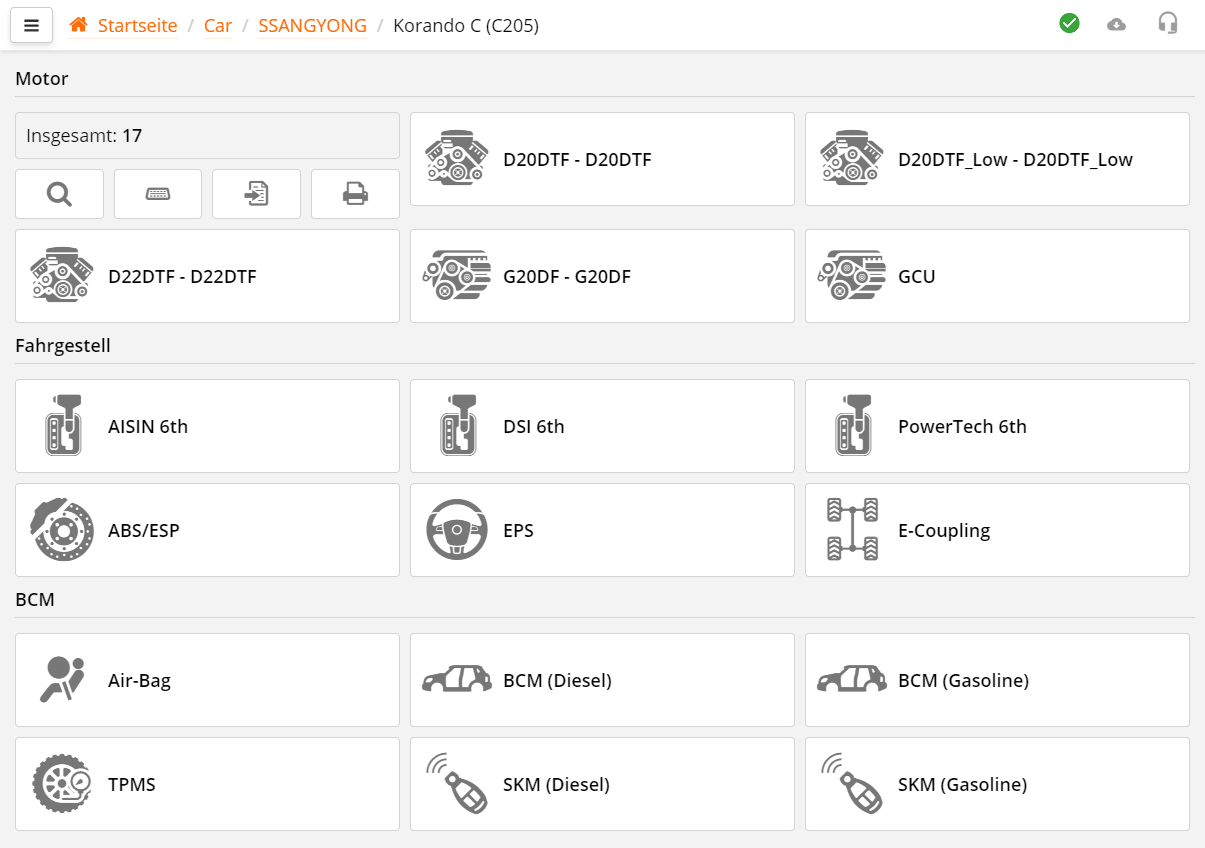Click the home icon in breadcrumb
This screenshot has width=1205, height=848.
pyautogui.click(x=78, y=25)
